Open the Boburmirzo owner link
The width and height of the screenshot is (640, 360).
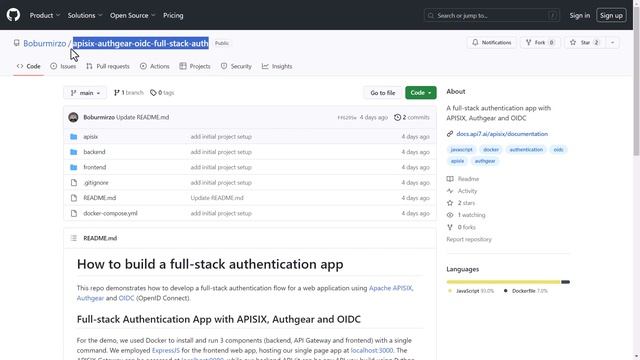point(44,43)
